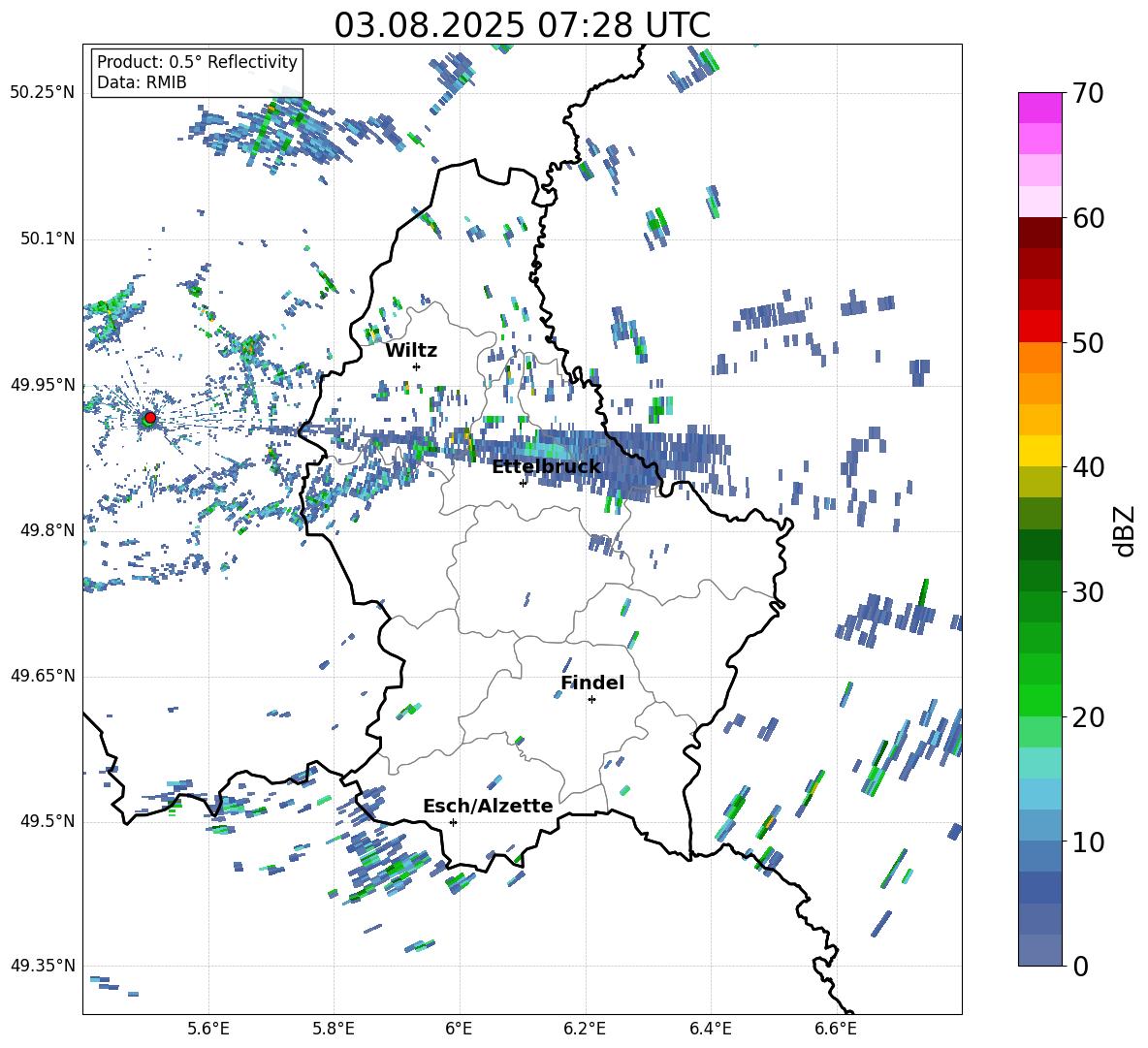Click the Ettelbruck station cross marker
The width and height of the screenshot is (1148, 1048).
click(523, 483)
